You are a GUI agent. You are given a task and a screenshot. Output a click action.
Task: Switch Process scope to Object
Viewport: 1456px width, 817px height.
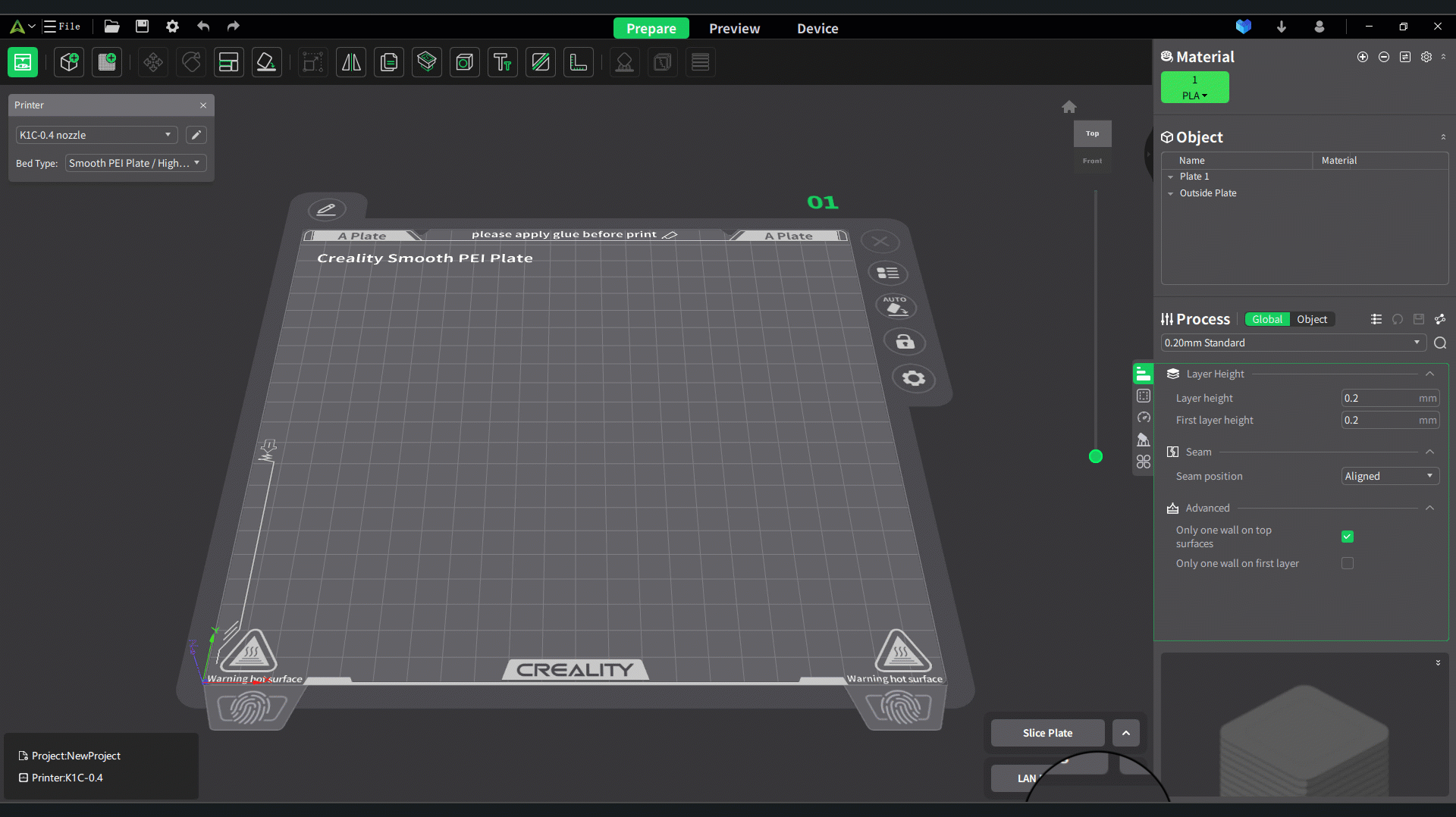[x=1311, y=319]
